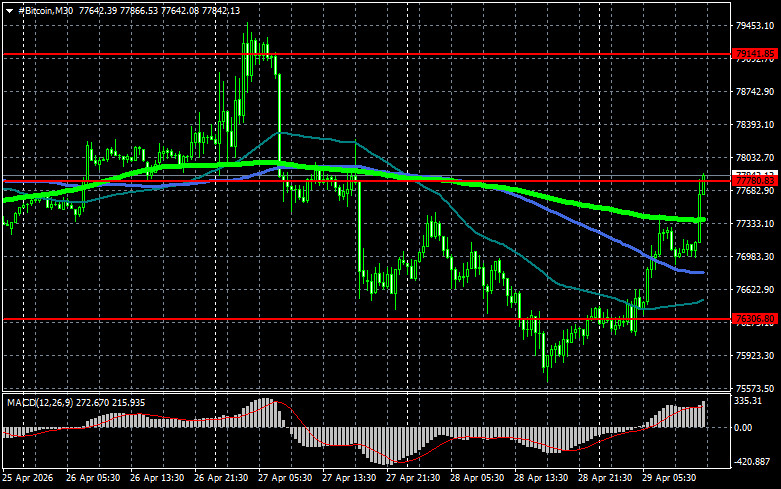Select the 77780.83 red price label

coord(755,181)
